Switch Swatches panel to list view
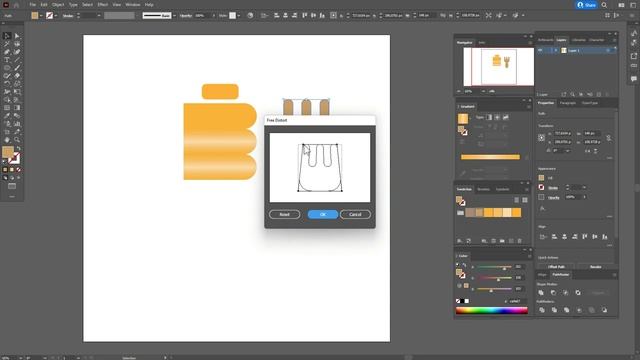Viewport: 640px width, 360px height. (x=516, y=200)
